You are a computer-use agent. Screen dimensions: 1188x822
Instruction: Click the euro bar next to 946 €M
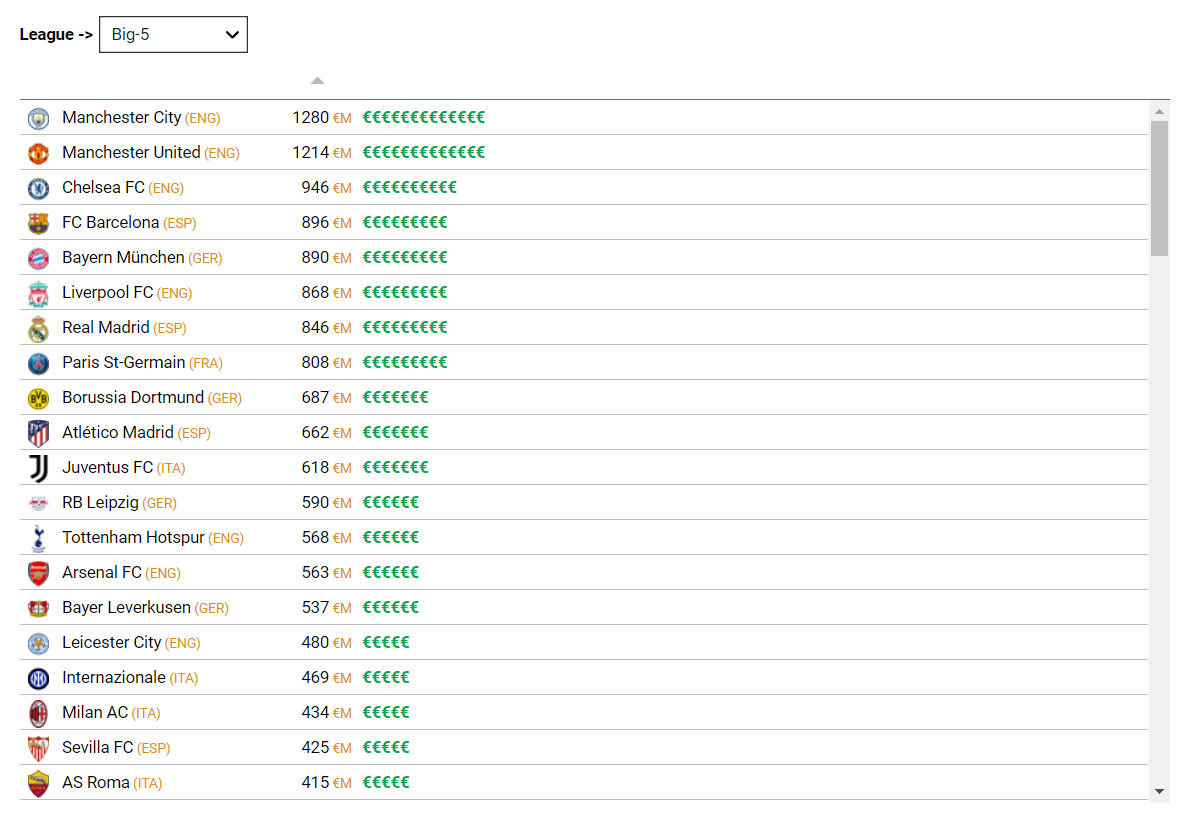pos(410,187)
